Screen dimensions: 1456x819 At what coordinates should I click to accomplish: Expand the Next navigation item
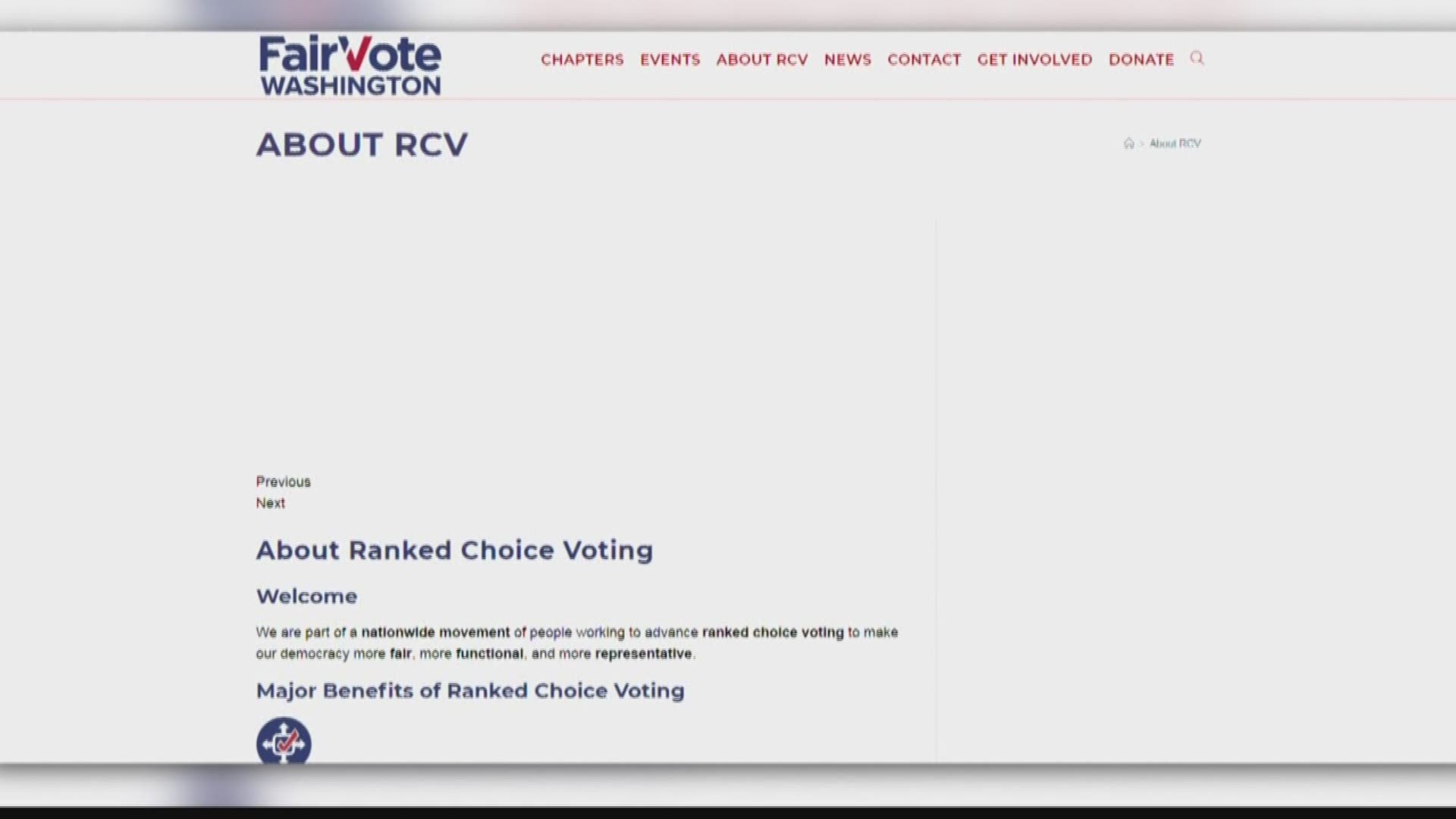pyautogui.click(x=270, y=503)
